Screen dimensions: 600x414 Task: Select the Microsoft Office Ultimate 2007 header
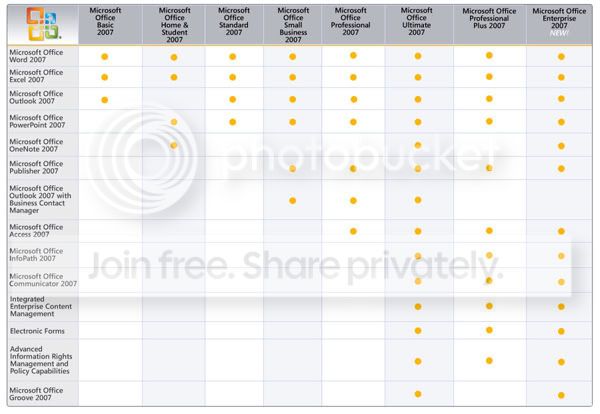tap(417, 21)
